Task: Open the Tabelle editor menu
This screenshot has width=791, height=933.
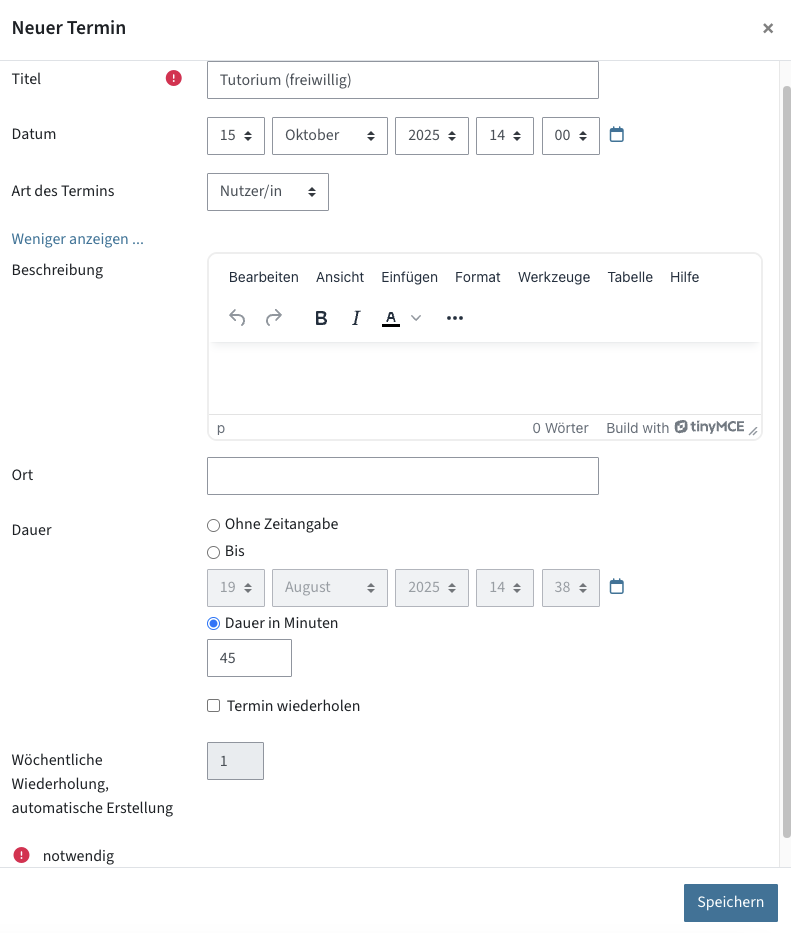Action: click(x=630, y=277)
